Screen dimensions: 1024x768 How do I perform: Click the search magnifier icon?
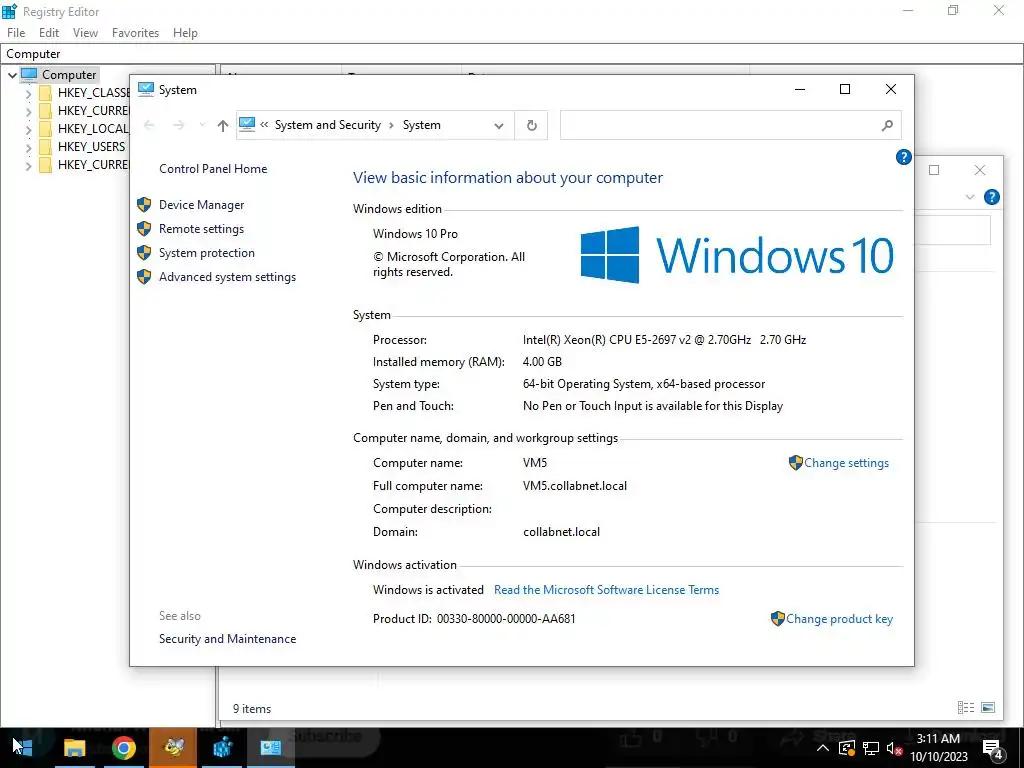[x=887, y=125]
